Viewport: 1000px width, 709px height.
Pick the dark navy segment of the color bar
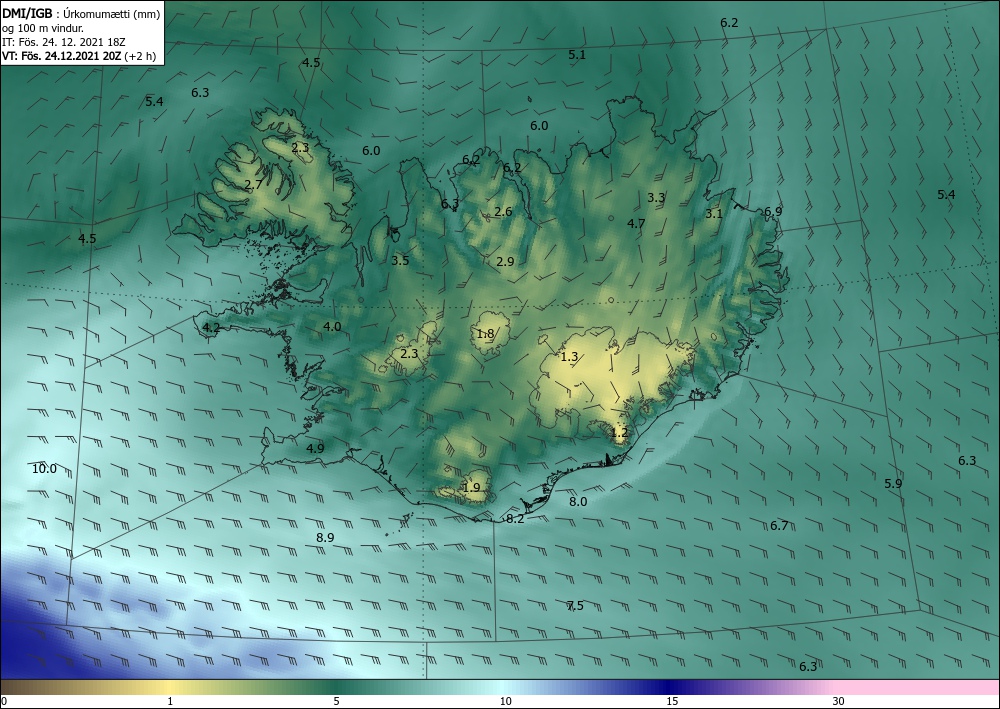point(670,687)
